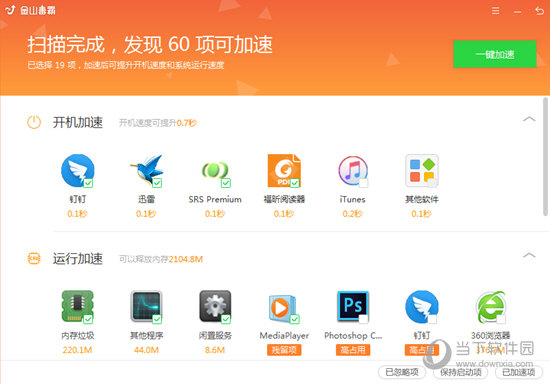The height and width of the screenshot is (384, 550).
Task: Click the 运行加速 chip icon
Action: pyautogui.click(x=34, y=258)
